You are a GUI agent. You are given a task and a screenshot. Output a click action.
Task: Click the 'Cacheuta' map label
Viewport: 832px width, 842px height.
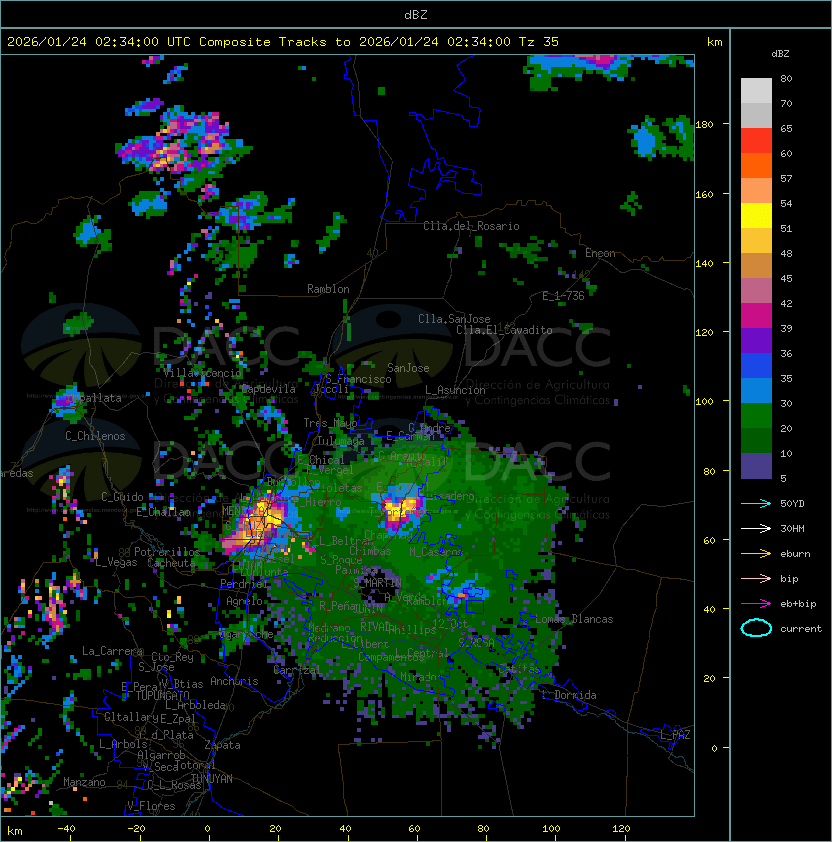tap(171, 563)
